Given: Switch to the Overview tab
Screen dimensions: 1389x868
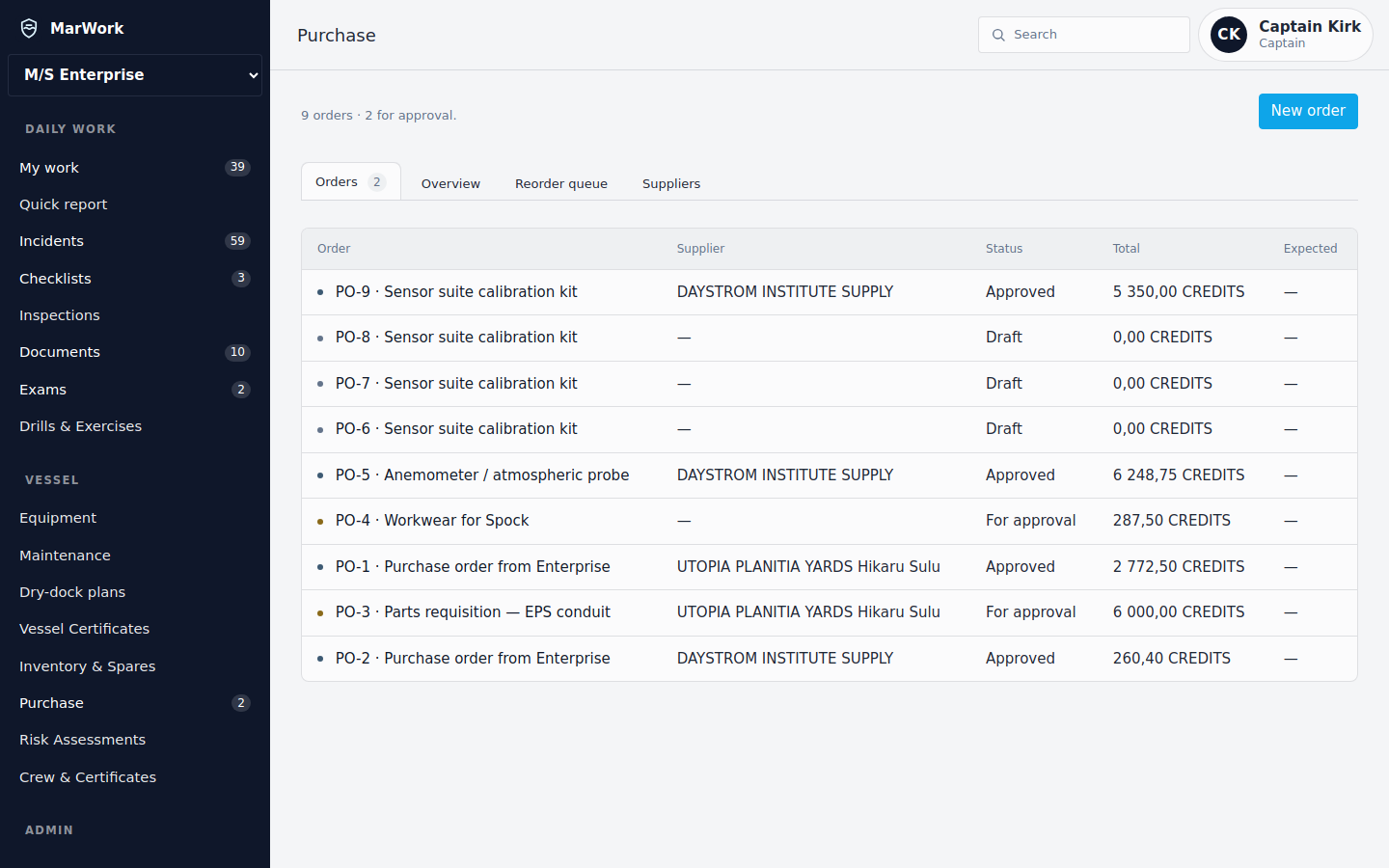Looking at the screenshot, I should point(450,183).
